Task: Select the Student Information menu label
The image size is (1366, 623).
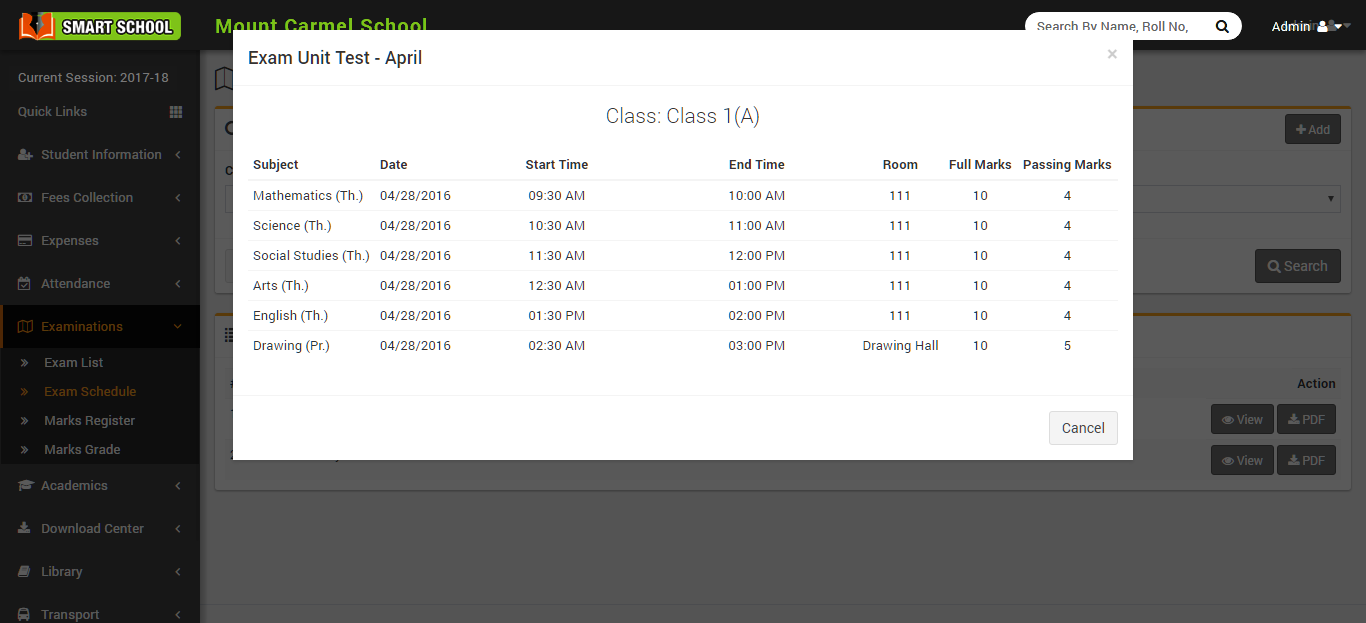Action: coord(101,155)
